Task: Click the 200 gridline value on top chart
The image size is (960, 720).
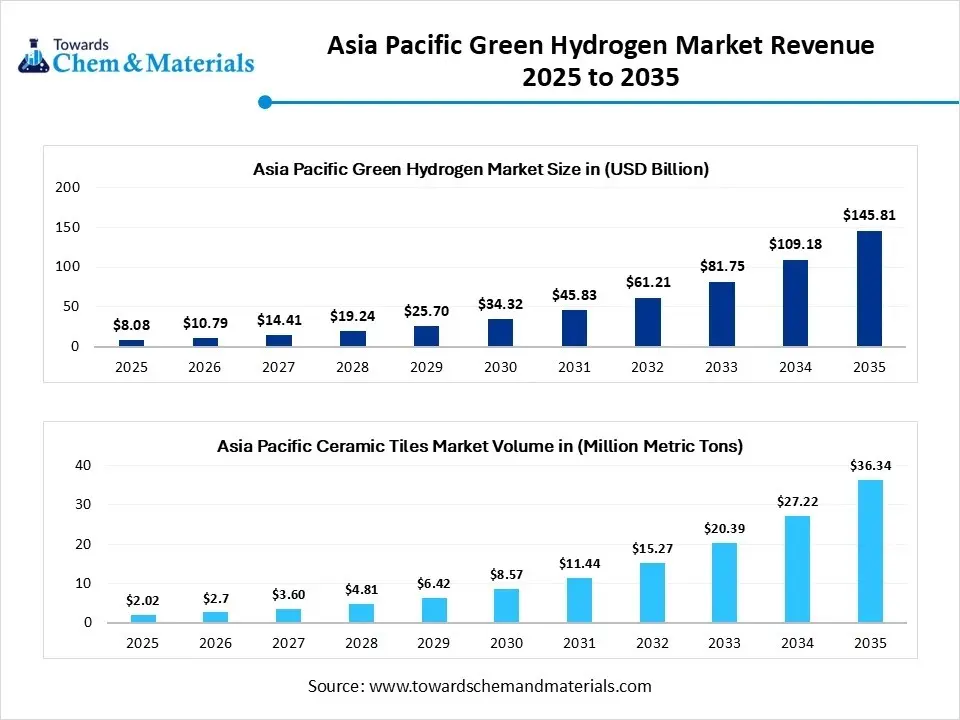Action: coord(68,187)
